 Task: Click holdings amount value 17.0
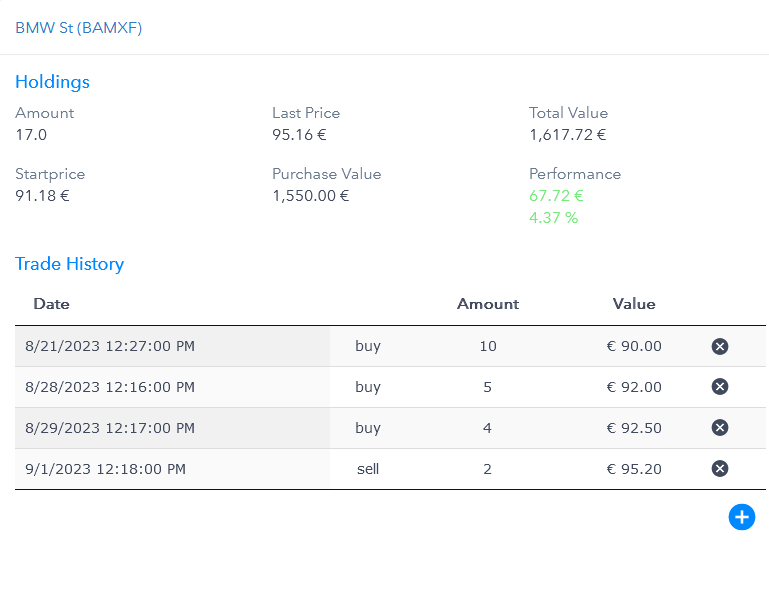(31, 134)
